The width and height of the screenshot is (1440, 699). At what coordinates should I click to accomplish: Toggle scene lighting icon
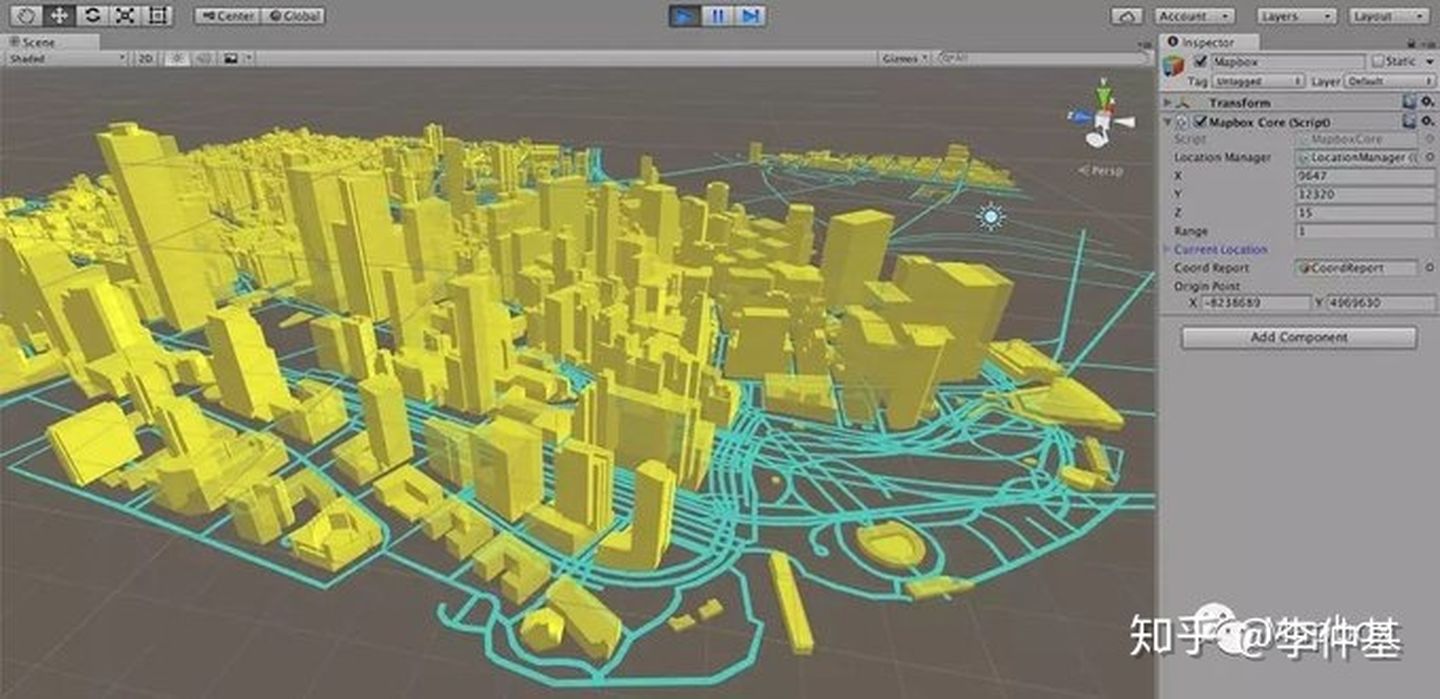pos(178,59)
